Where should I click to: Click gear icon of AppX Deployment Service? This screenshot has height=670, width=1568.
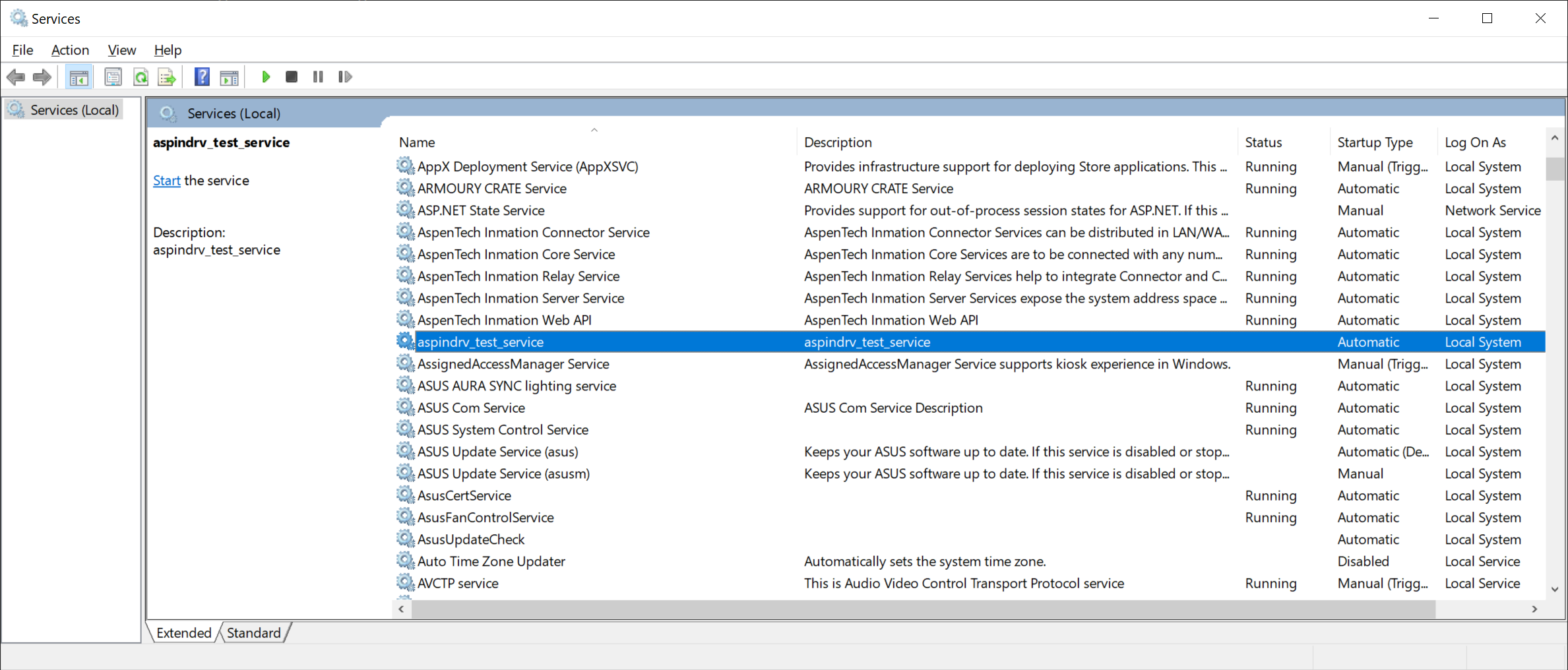[x=405, y=166]
